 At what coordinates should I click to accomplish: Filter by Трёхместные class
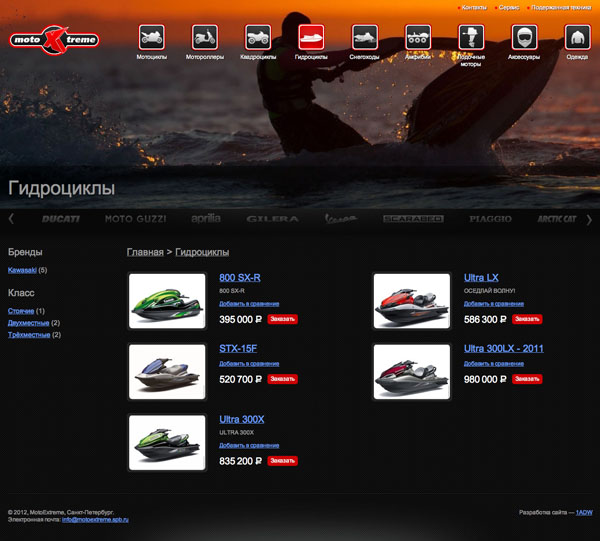click(x=29, y=335)
